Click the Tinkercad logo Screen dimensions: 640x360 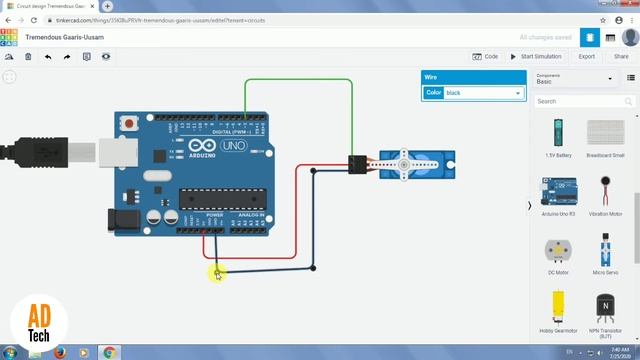[x=9, y=37]
